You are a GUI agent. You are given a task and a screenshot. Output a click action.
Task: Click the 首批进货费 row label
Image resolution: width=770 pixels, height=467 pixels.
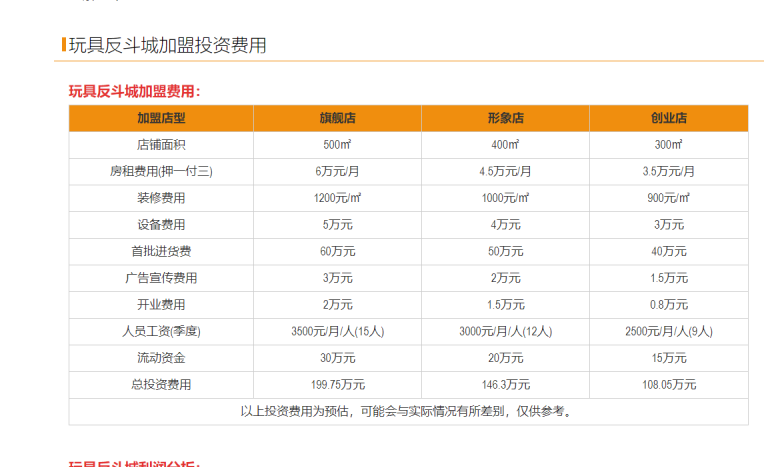pyautogui.click(x=161, y=251)
